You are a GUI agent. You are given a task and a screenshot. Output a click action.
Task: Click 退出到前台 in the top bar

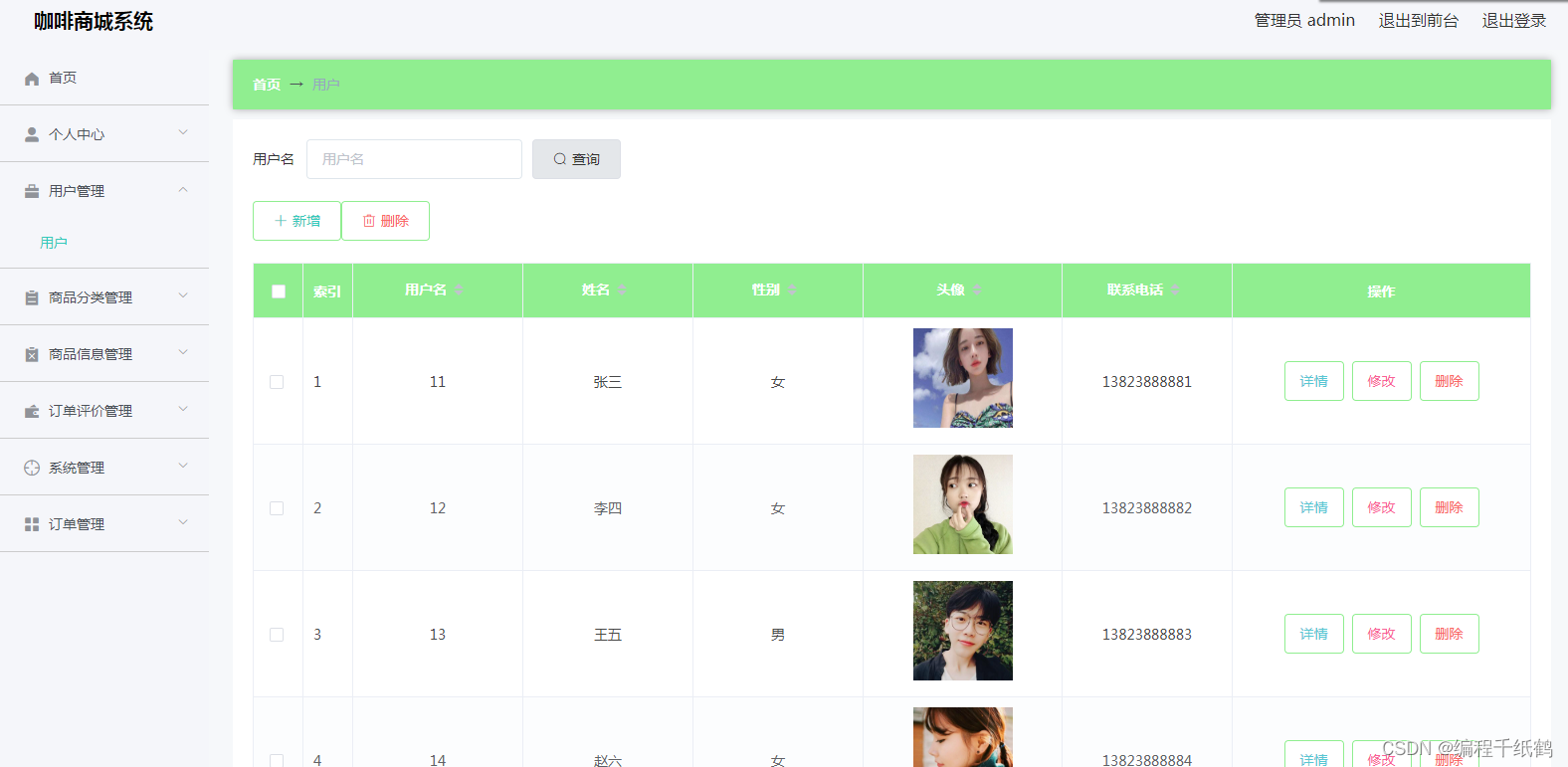point(1419,21)
